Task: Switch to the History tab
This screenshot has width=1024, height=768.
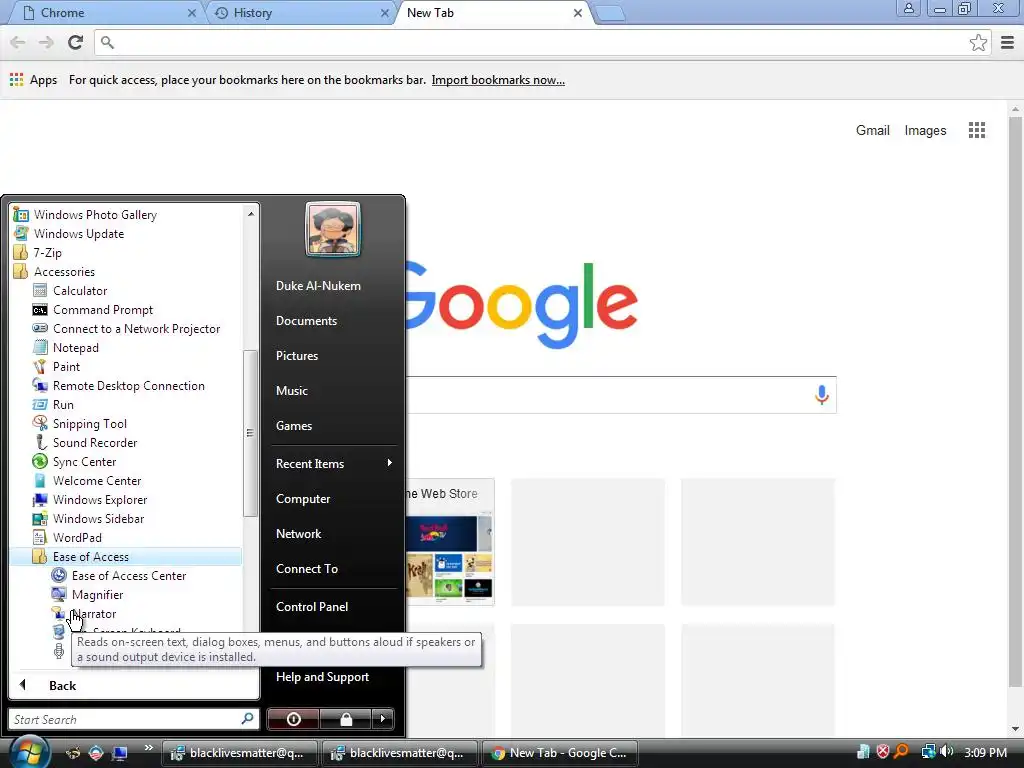Action: [300, 12]
